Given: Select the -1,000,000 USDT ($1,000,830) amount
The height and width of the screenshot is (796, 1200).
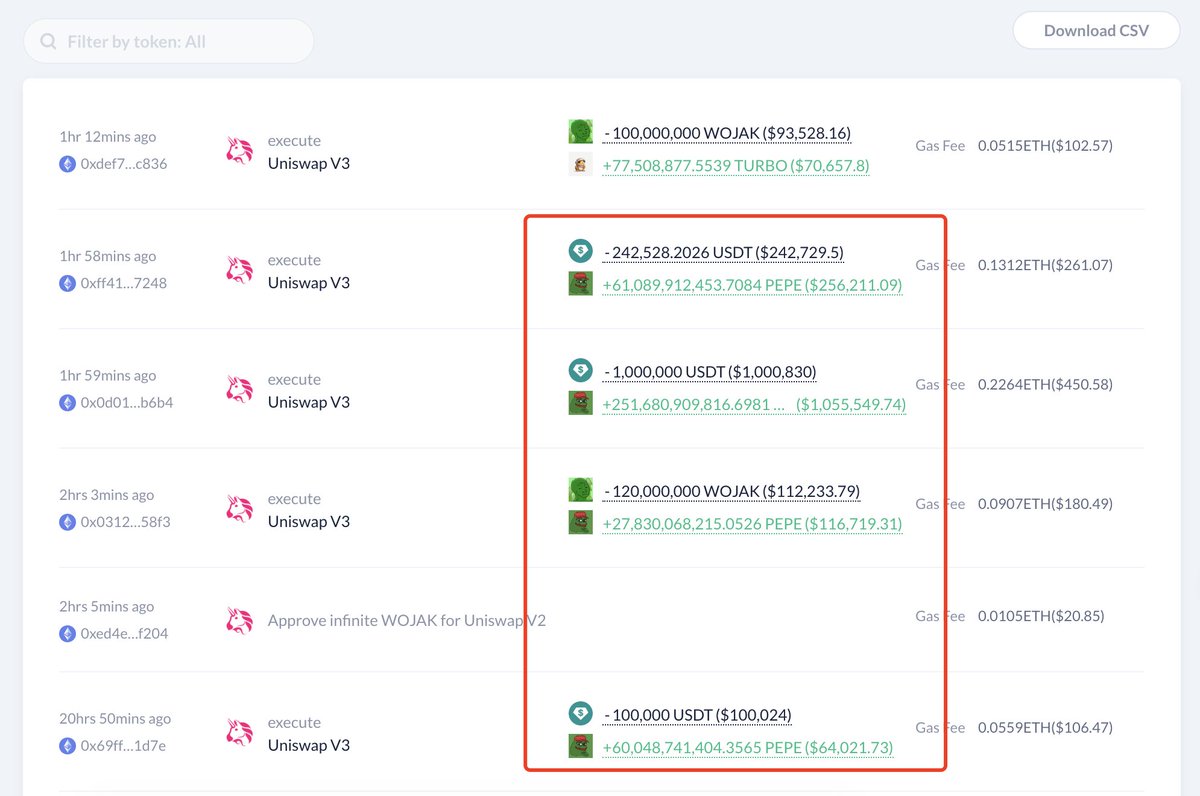Looking at the screenshot, I should tap(710, 372).
